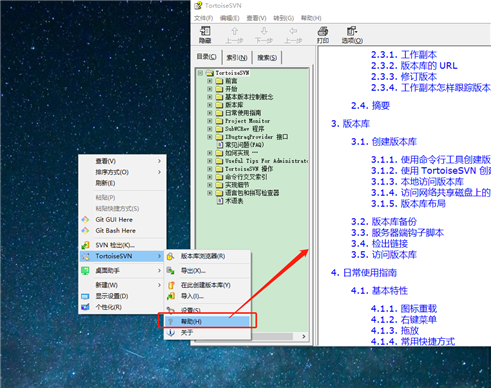
Task: Expand the 基本版本控制概念 tree node
Action: tap(210, 97)
